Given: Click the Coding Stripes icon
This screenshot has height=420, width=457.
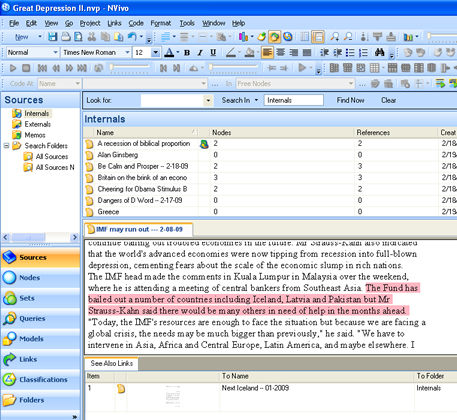Looking at the screenshot, I should [243, 37].
